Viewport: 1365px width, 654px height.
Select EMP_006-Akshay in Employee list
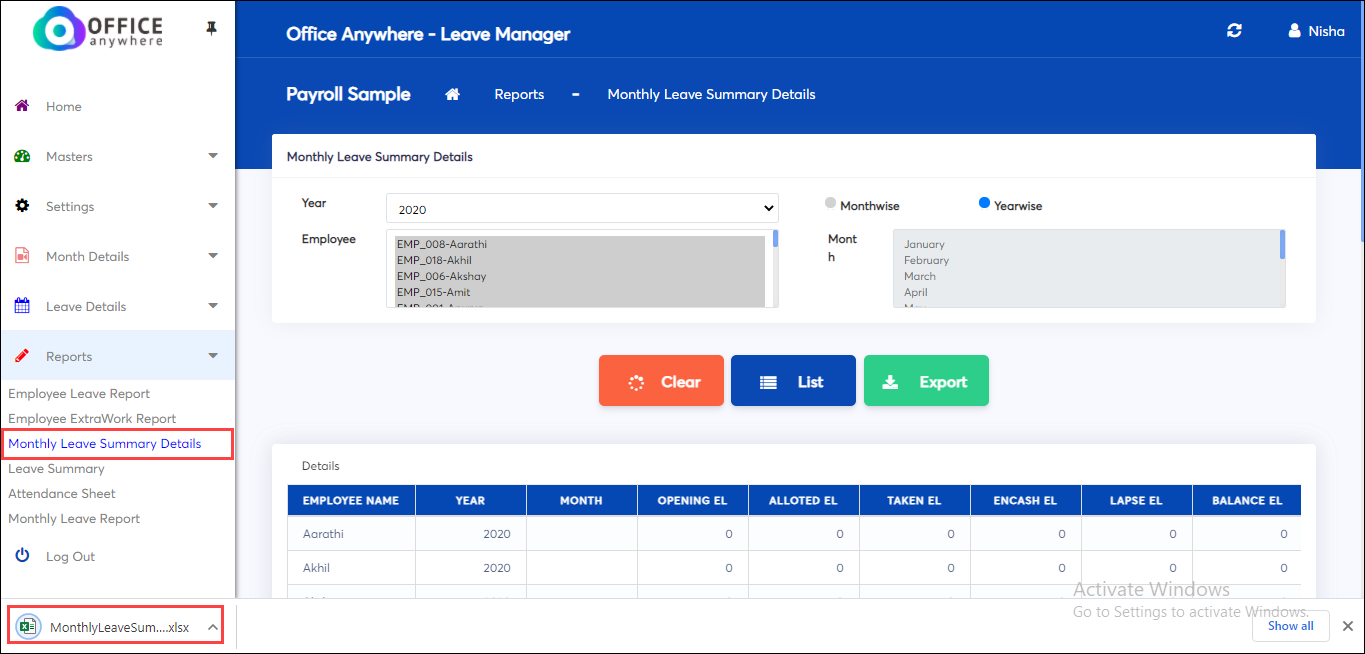click(580, 276)
